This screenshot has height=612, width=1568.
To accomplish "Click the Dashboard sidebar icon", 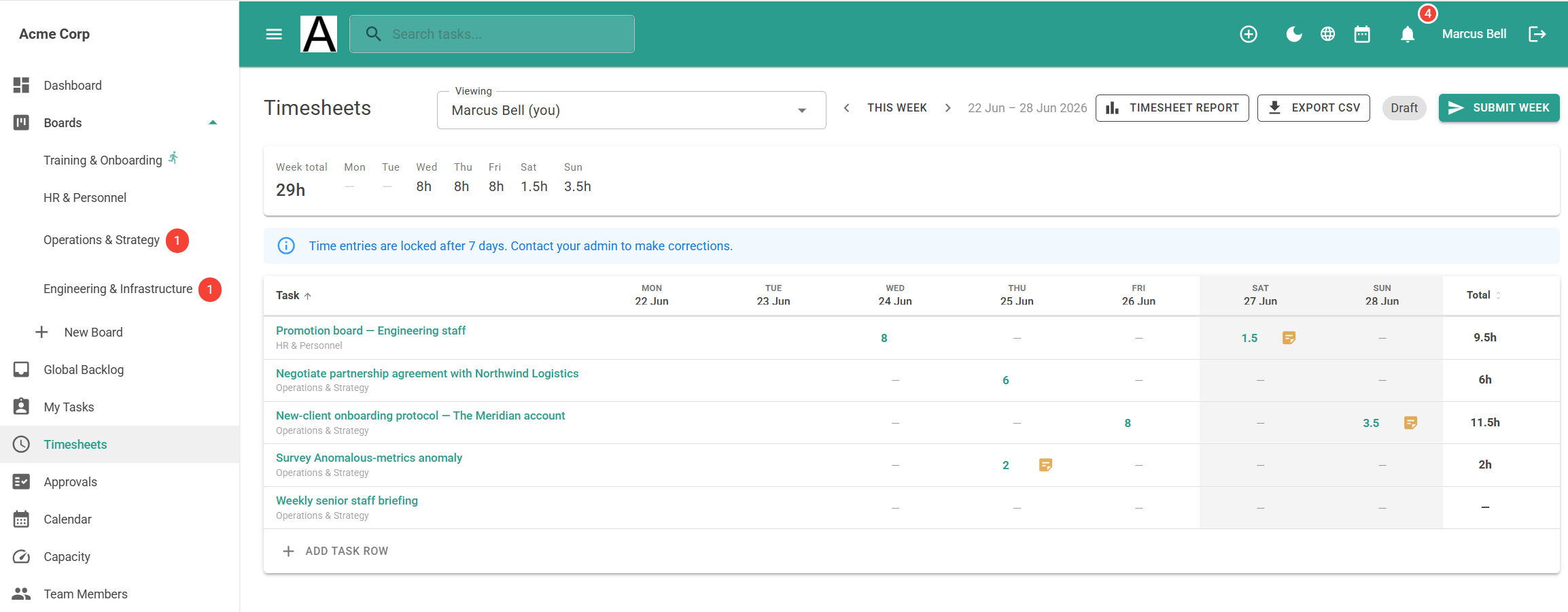I will coord(22,85).
